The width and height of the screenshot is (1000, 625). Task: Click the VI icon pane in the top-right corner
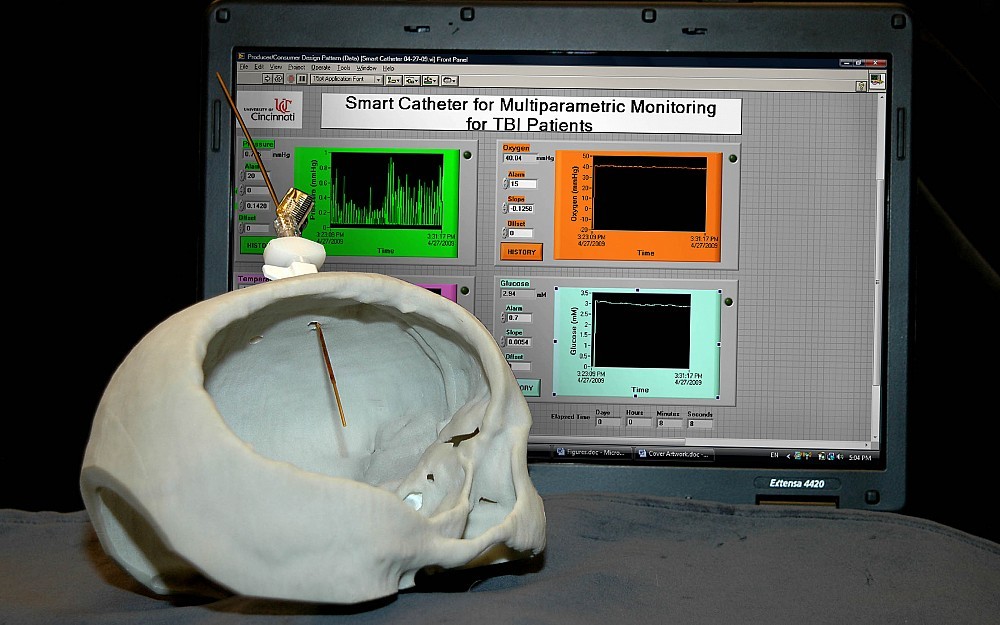pos(877,82)
